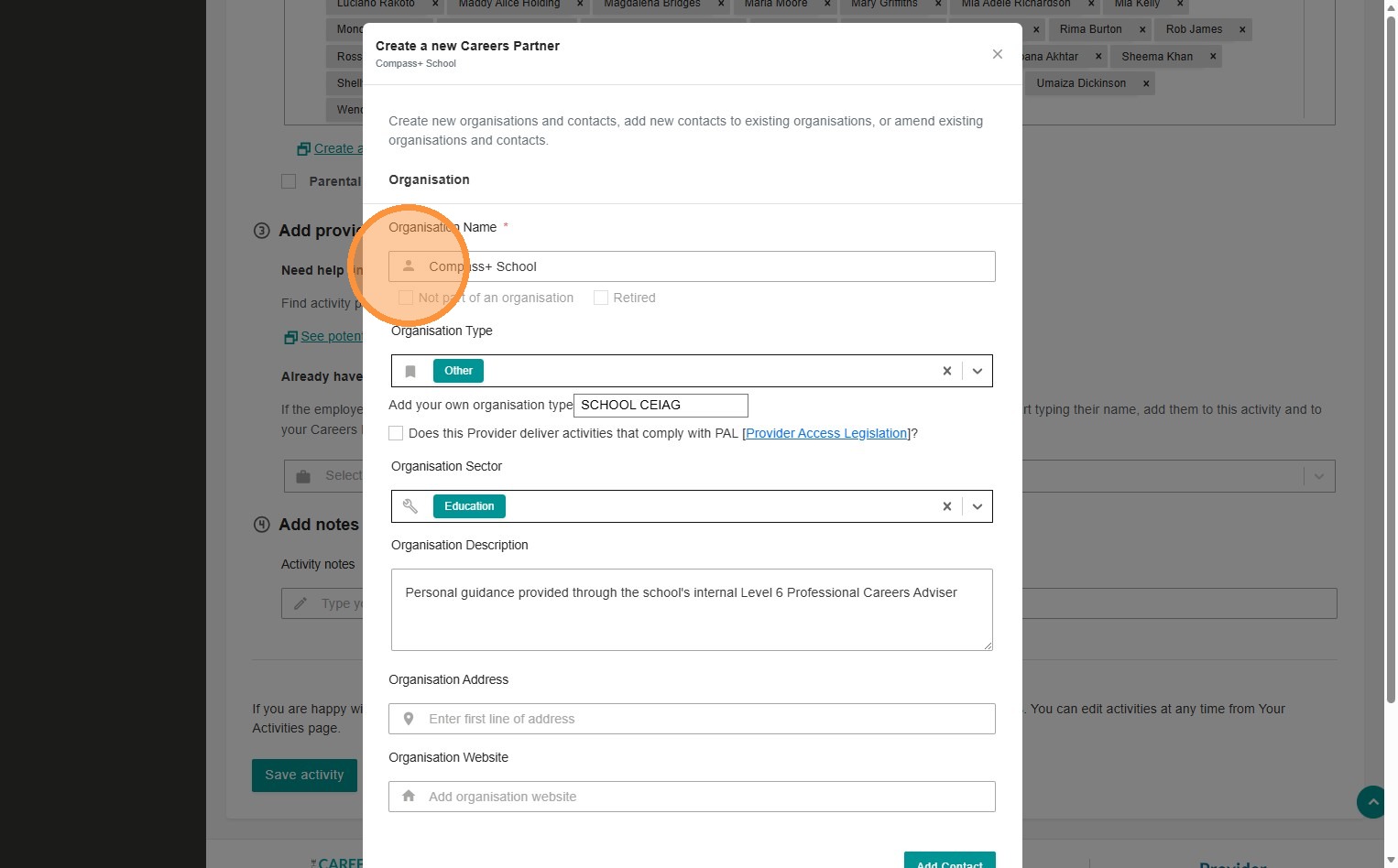Click the wrench icon in Organisation Sector field
Screen dimensions: 1398x868
pyautogui.click(x=410, y=506)
